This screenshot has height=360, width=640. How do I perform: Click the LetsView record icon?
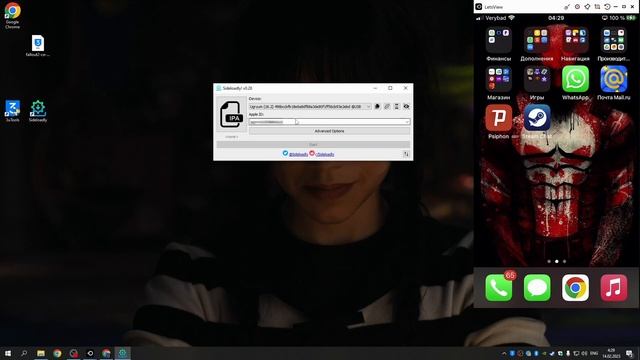(x=577, y=7)
